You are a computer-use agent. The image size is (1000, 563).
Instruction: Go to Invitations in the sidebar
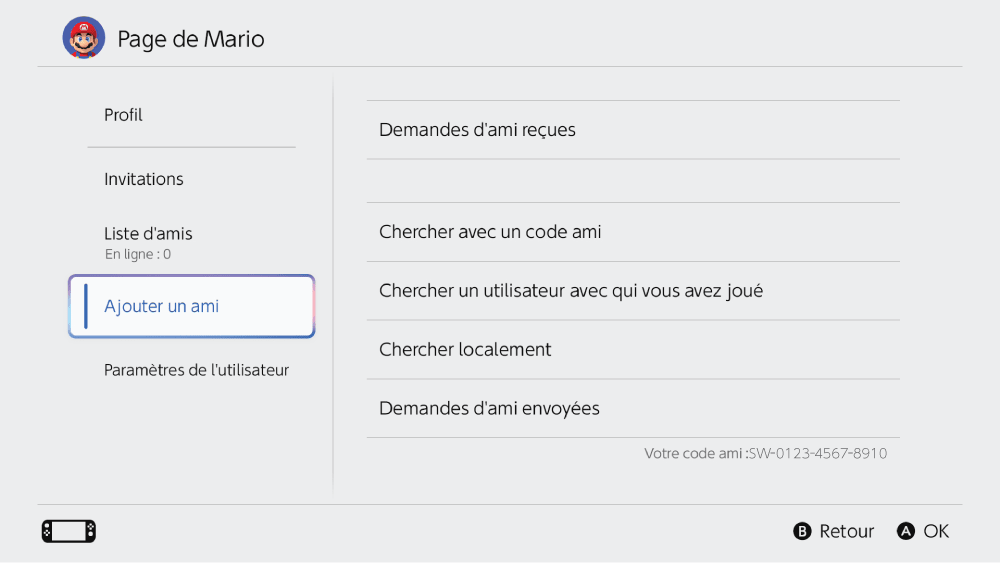point(144,179)
